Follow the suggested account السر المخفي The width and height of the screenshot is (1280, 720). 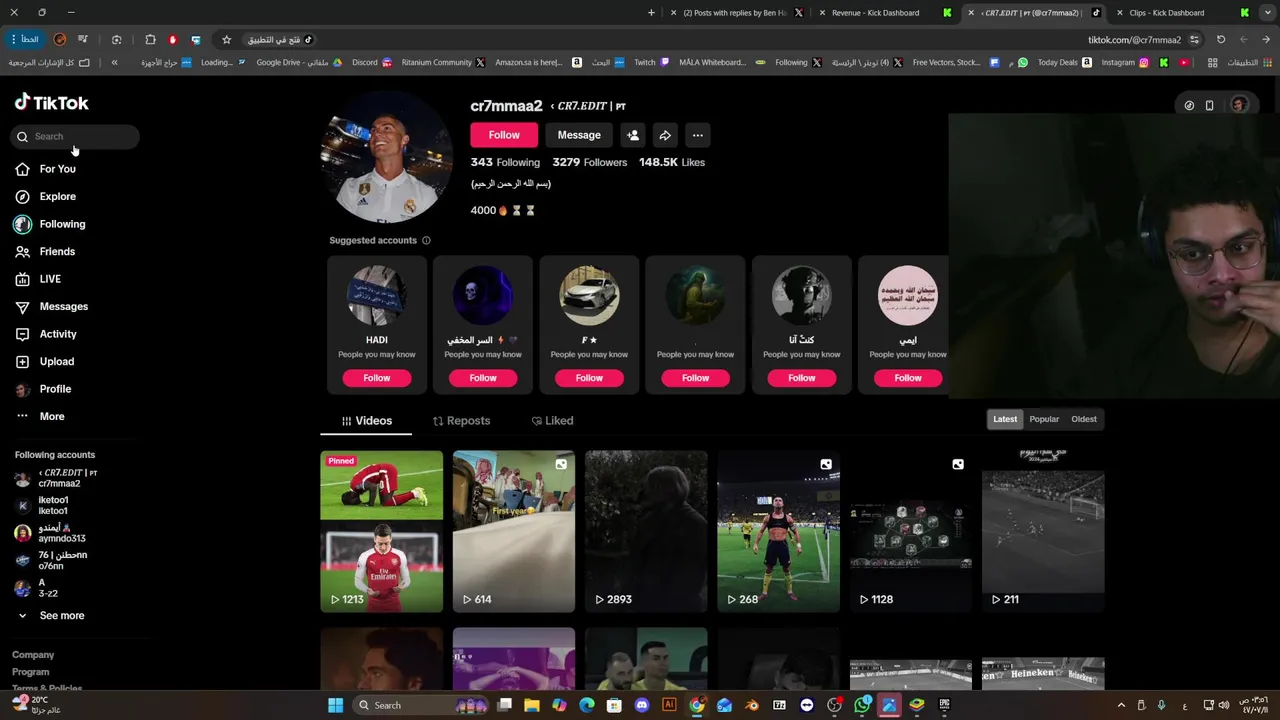click(x=483, y=378)
